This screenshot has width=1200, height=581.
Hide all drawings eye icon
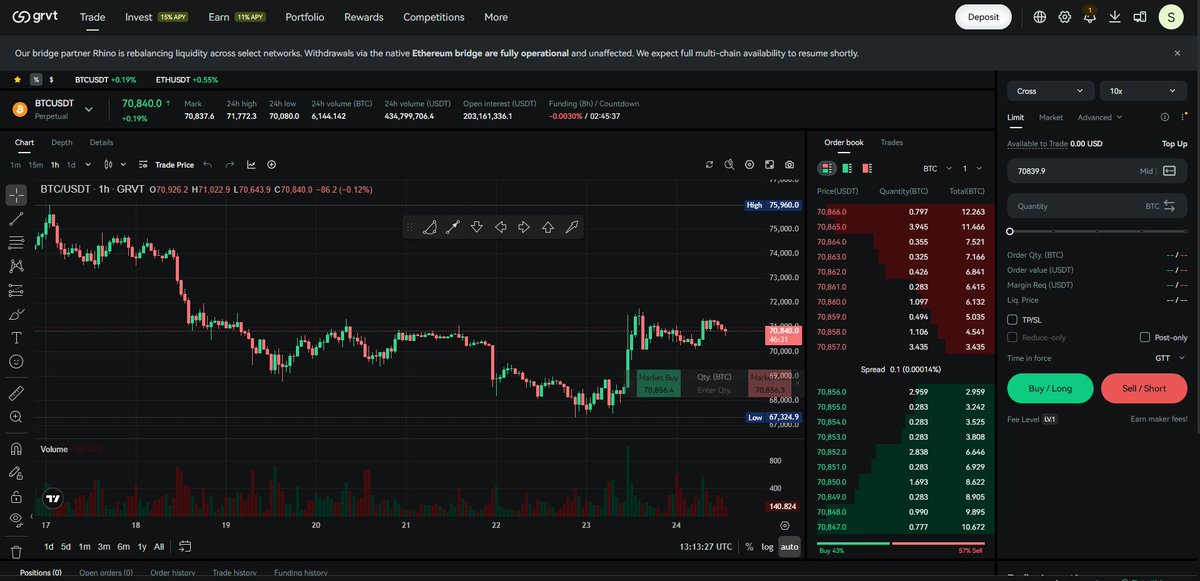[x=16, y=519]
